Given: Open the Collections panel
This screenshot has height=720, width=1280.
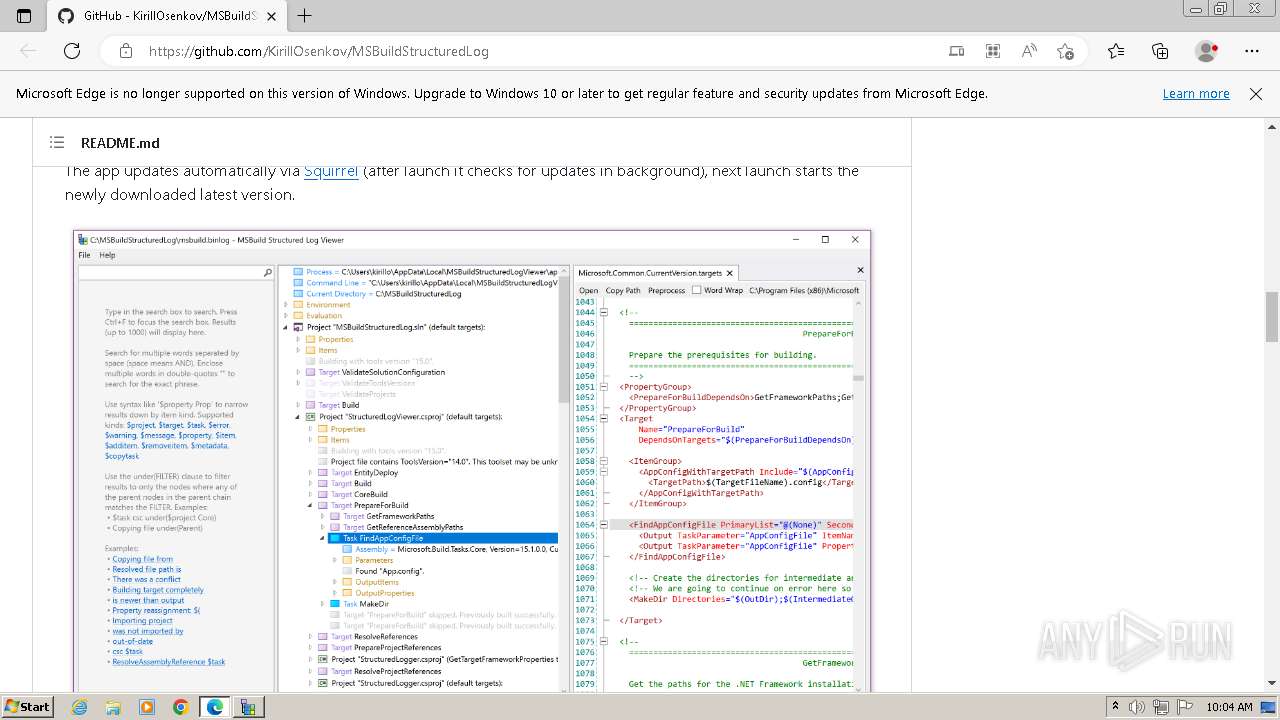Looking at the screenshot, I should tap(1160, 51).
